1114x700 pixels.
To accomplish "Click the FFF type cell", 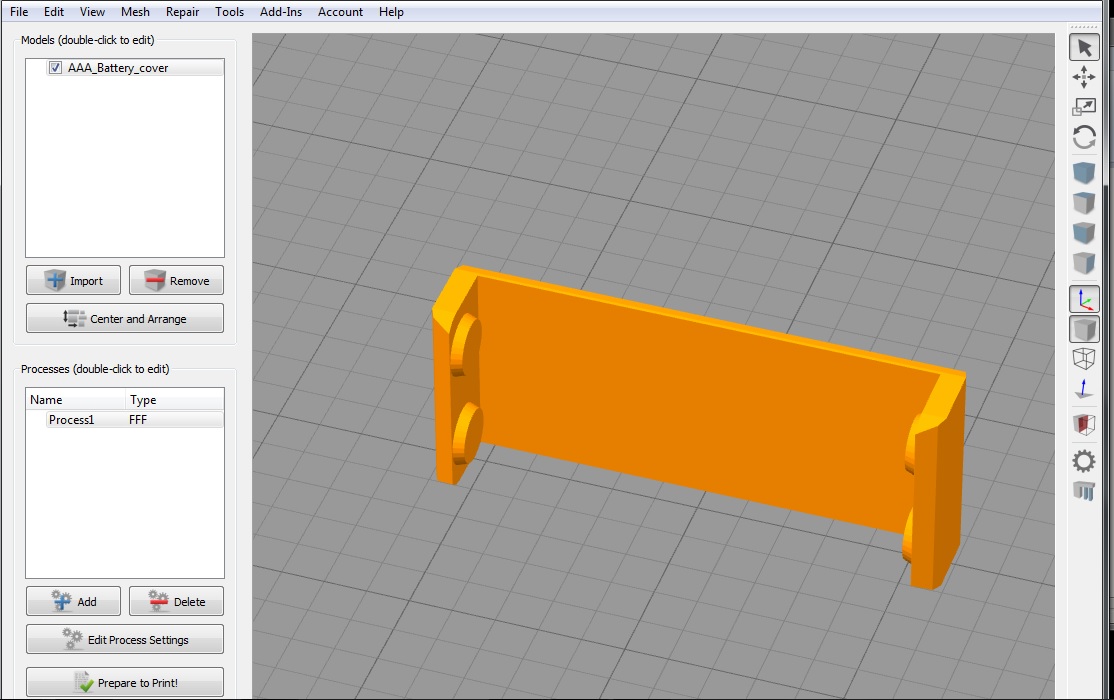I will pos(138,419).
